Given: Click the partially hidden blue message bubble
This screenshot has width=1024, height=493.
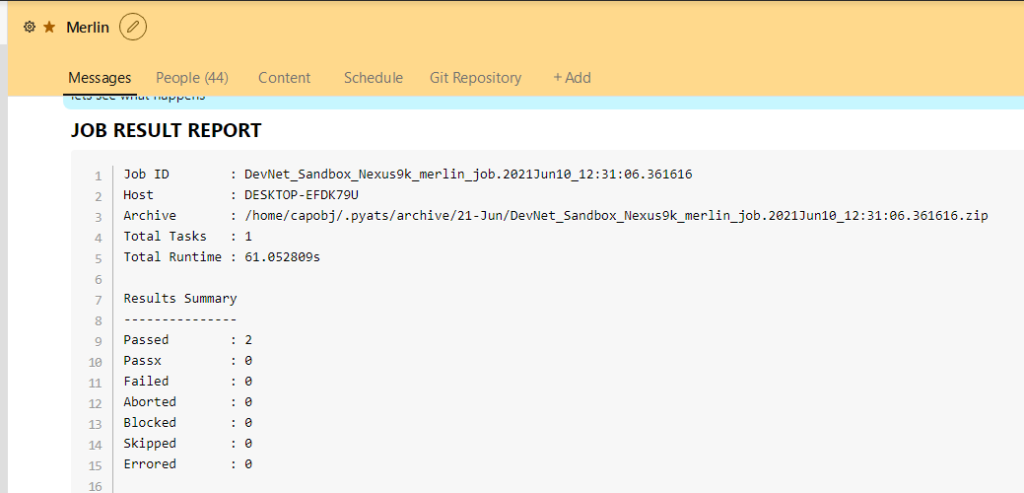Looking at the screenshot, I should coord(543,101).
